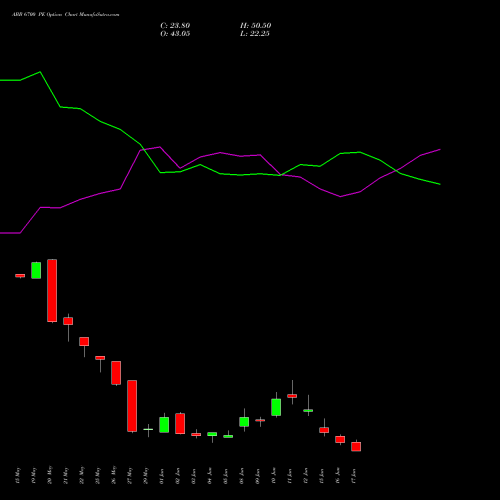Image resolution: width=500 pixels, height=500 pixels.
Task: Click the red candle for 26 May
Action: click(x=116, y=373)
